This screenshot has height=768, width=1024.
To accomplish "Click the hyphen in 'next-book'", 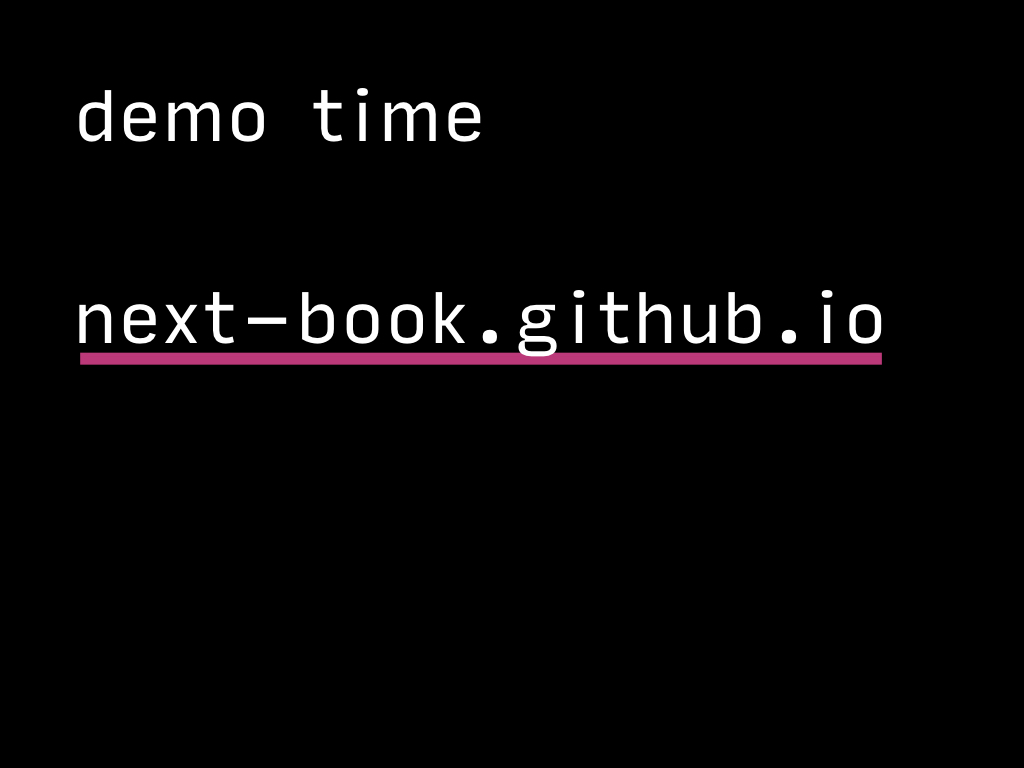I will [268, 319].
